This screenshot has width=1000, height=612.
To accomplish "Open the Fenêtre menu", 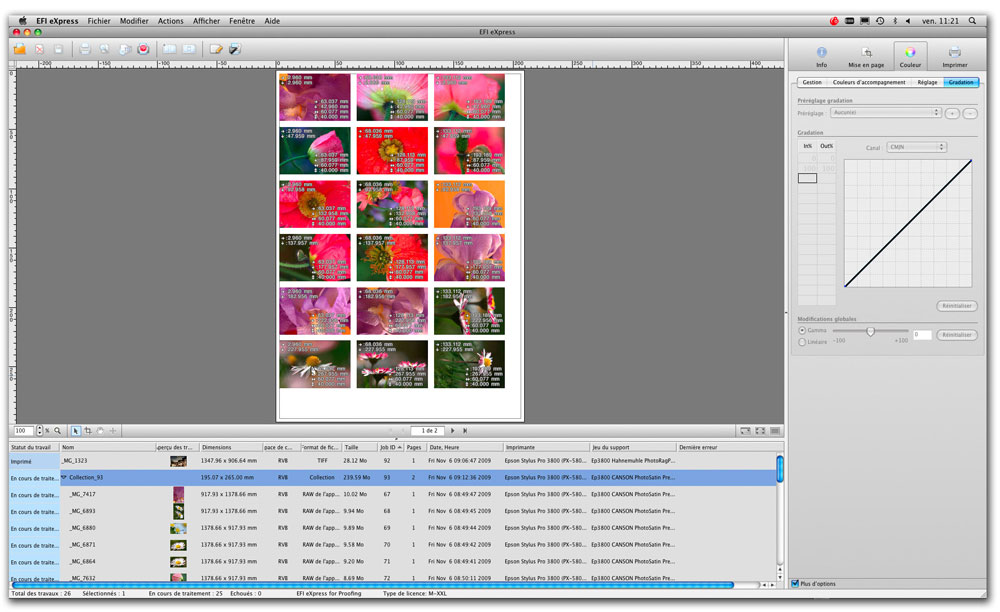I will coord(242,21).
